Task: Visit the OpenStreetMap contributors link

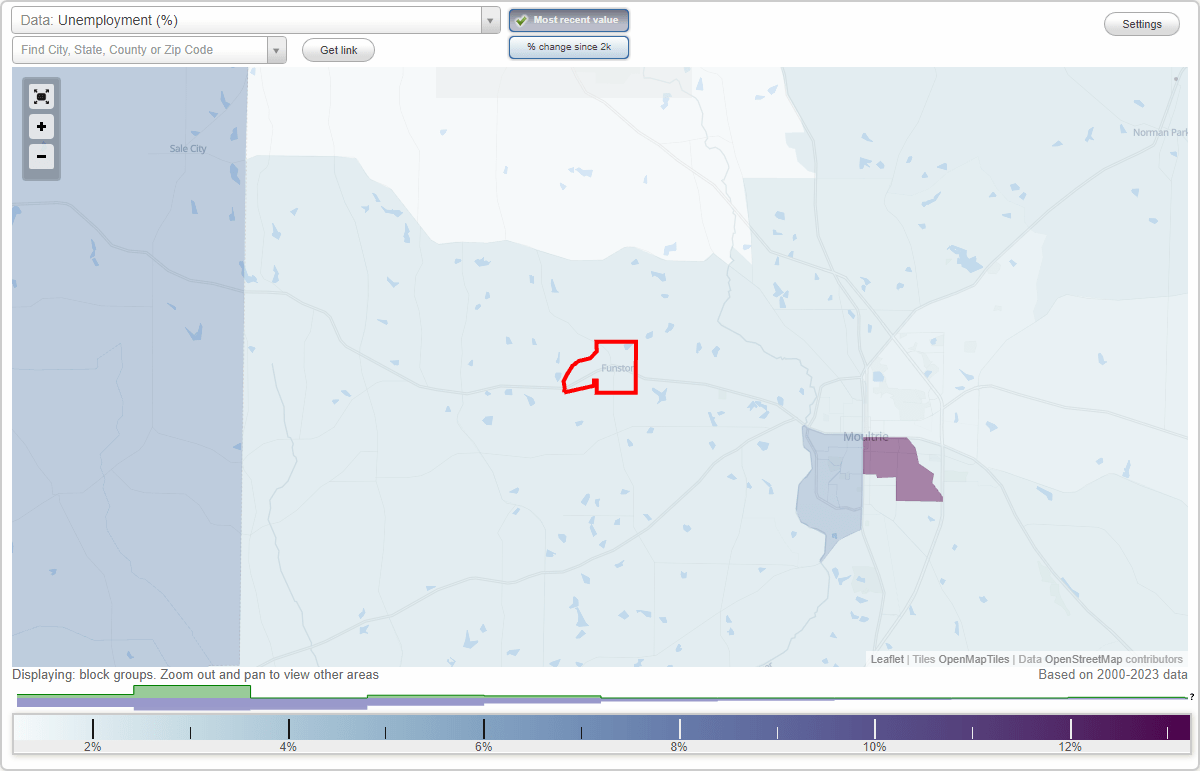Action: pyautogui.click(x=1082, y=659)
